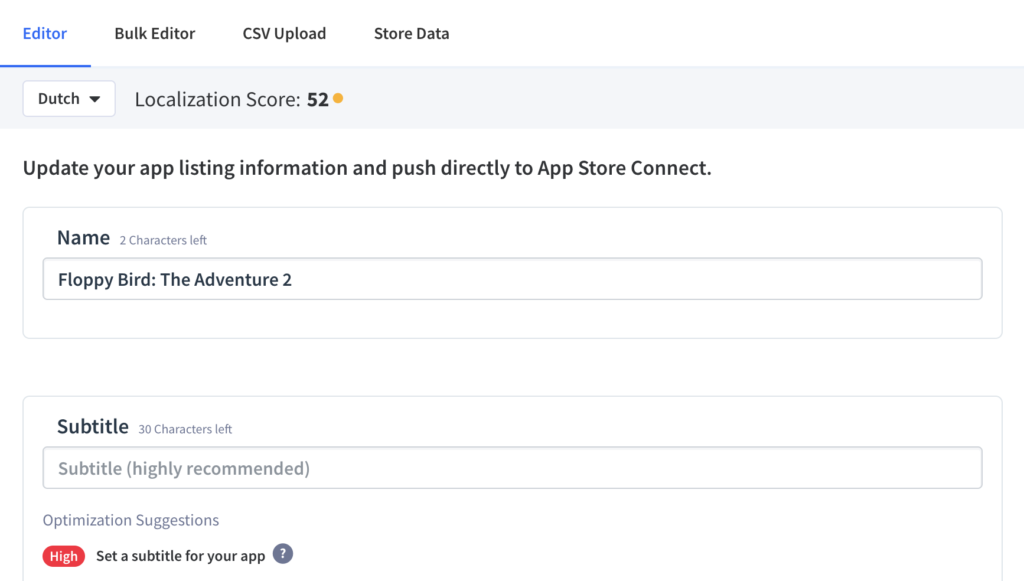Switch to the Bulk Editor tab
Viewport: 1024px width, 581px height.
[x=155, y=33]
